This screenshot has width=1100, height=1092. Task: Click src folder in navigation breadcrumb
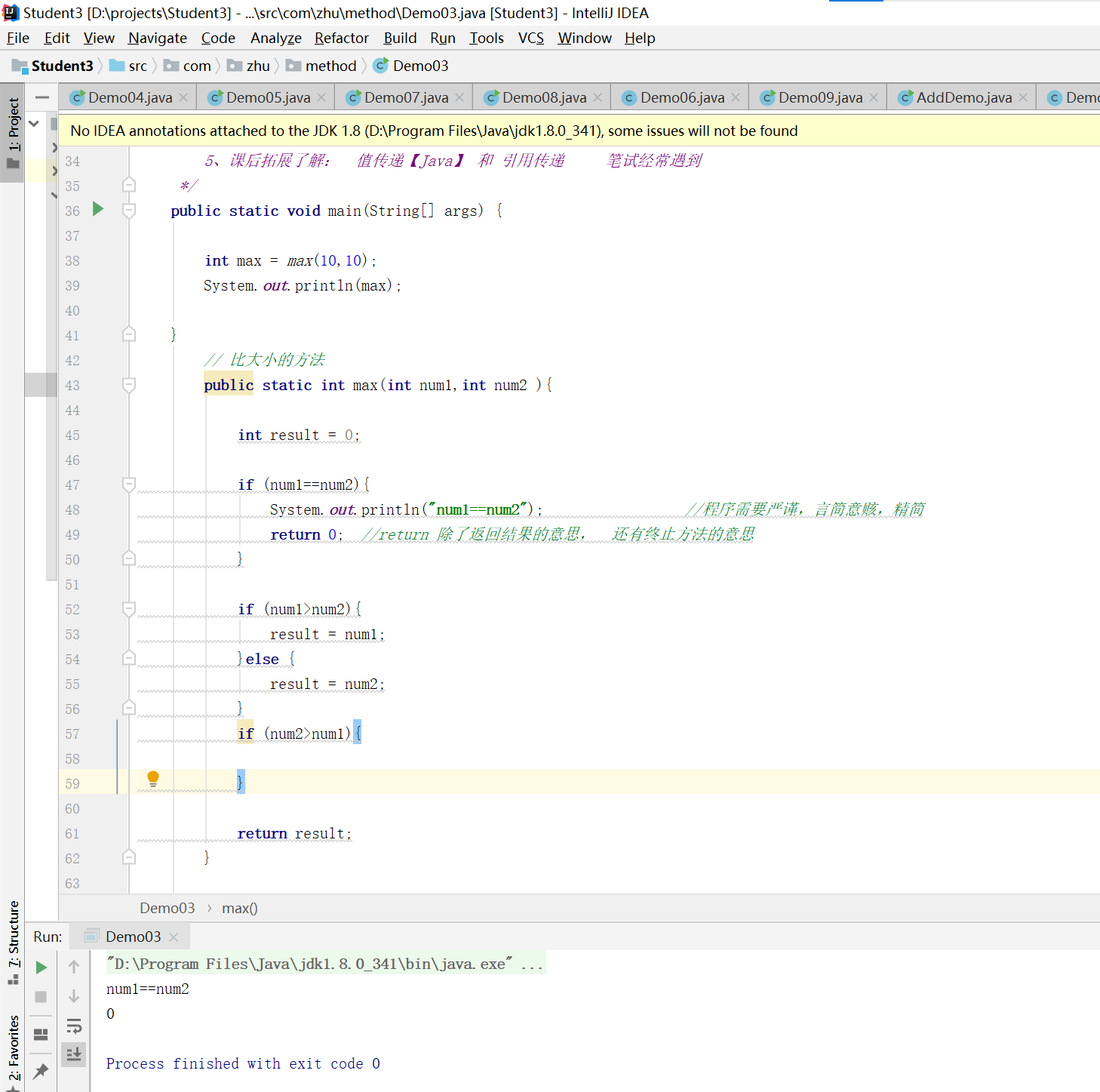(x=128, y=66)
